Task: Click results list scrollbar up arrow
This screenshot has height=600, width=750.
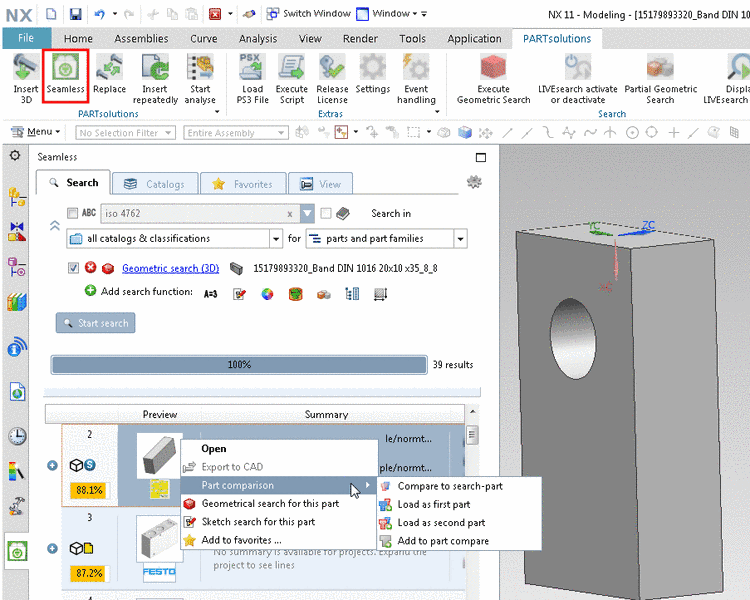Action: (x=472, y=411)
